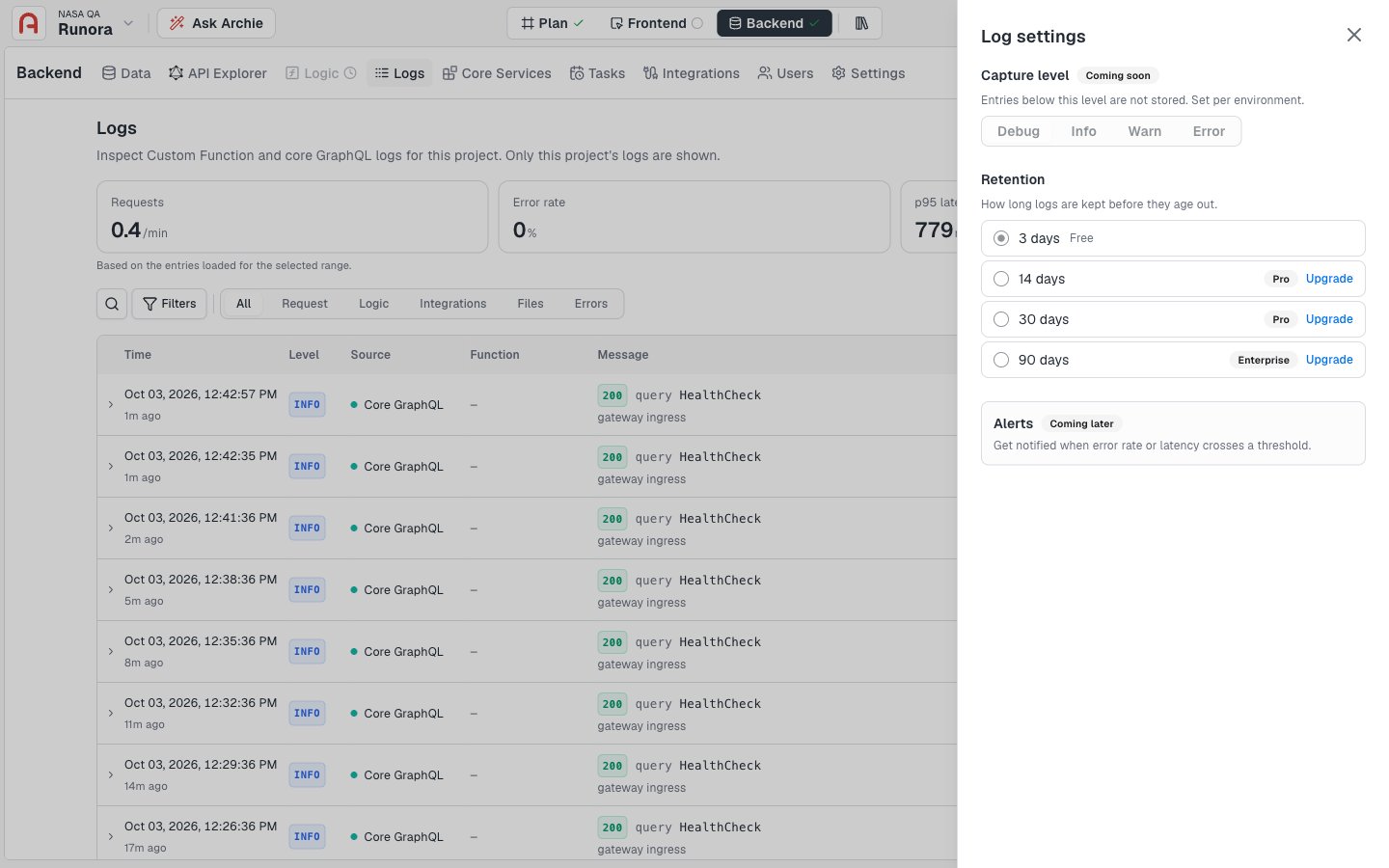Screen dimensions: 1389x868
Task: Expand the 12:42:57 PM log row
Action: [111, 405]
